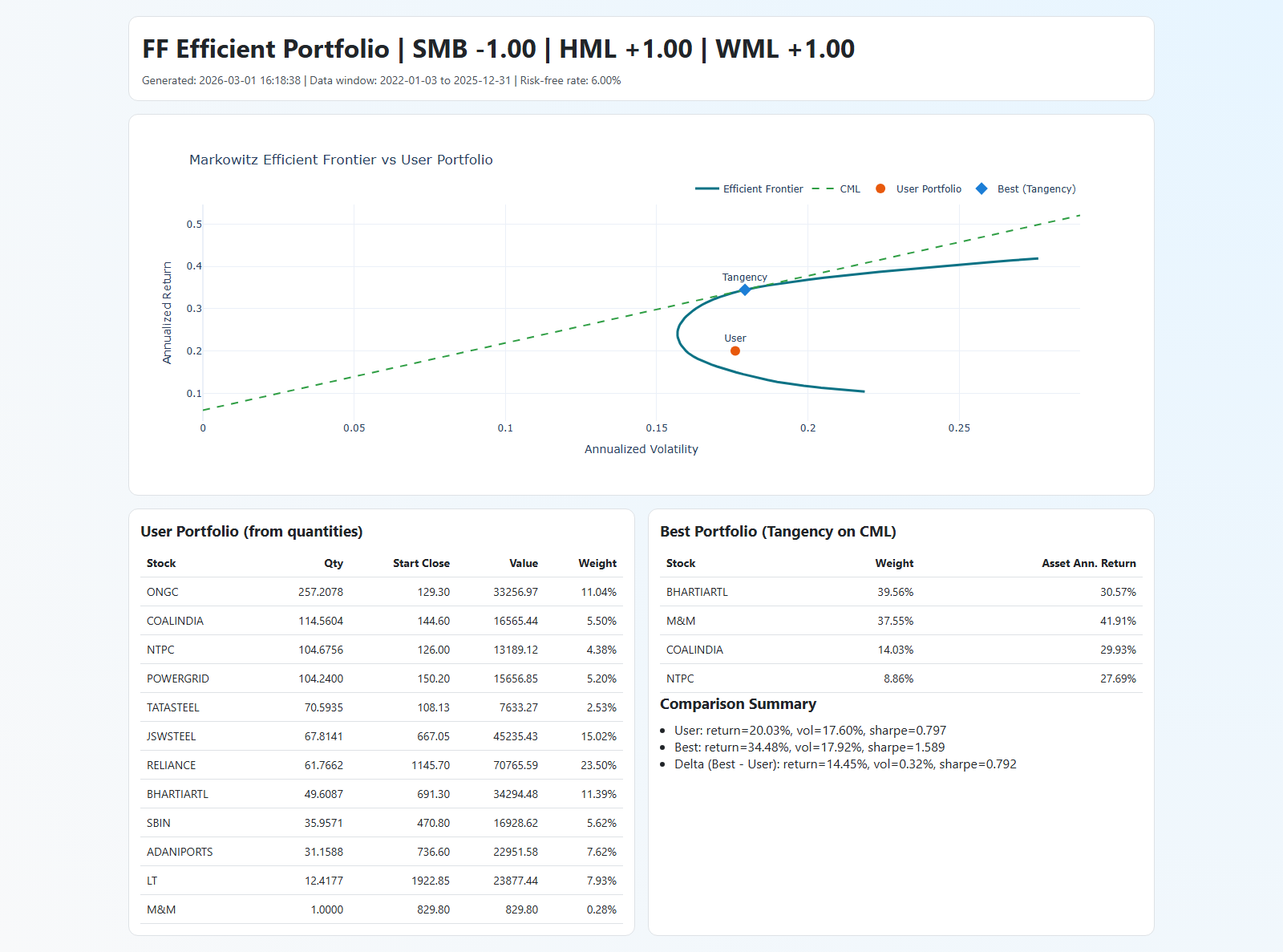Screen dimensions: 1283x952
Task: Click the 'User' annotation label on the chart
Action: [x=735, y=338]
